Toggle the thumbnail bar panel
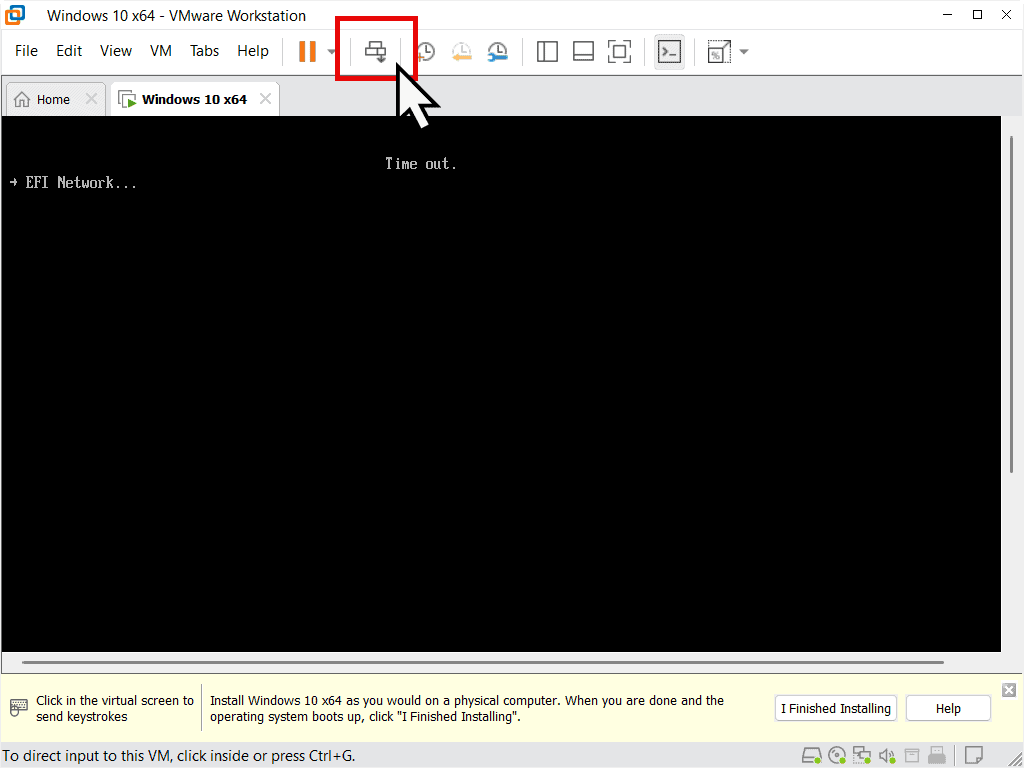The width and height of the screenshot is (1024, 768). [583, 52]
